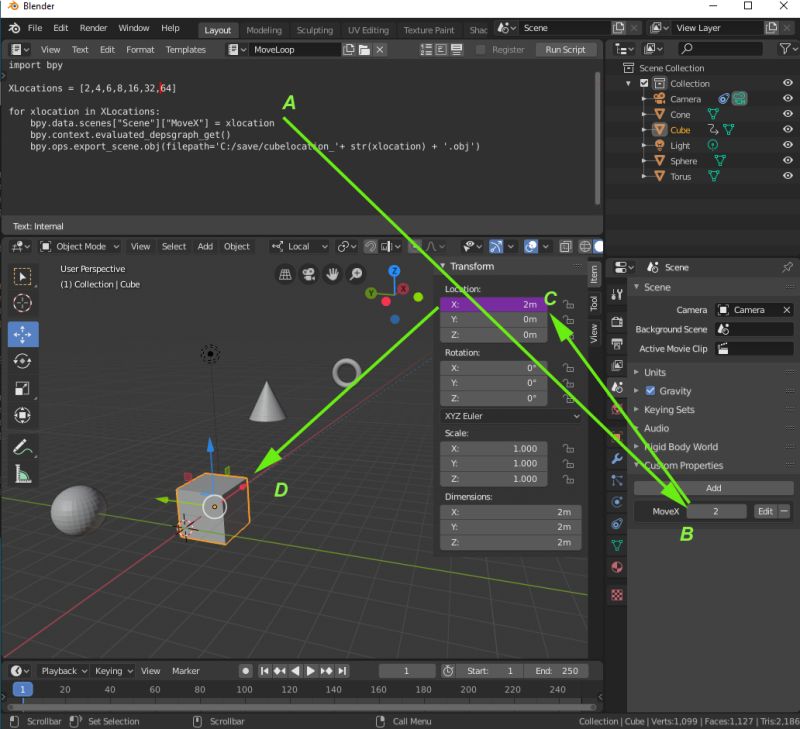Open the Keying dropdown in timeline

coord(113,671)
